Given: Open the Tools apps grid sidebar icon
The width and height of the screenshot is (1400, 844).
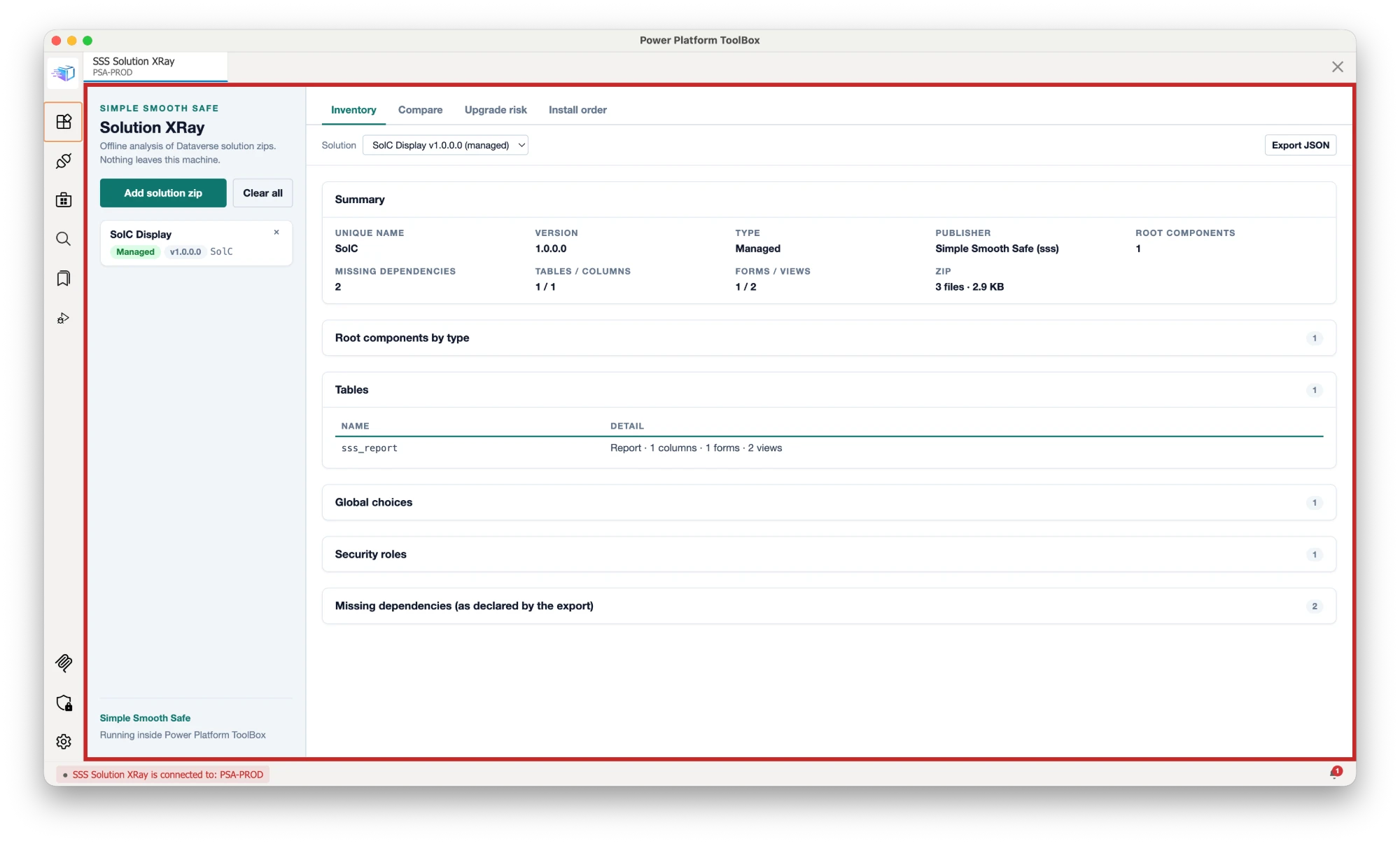Looking at the screenshot, I should [x=64, y=122].
